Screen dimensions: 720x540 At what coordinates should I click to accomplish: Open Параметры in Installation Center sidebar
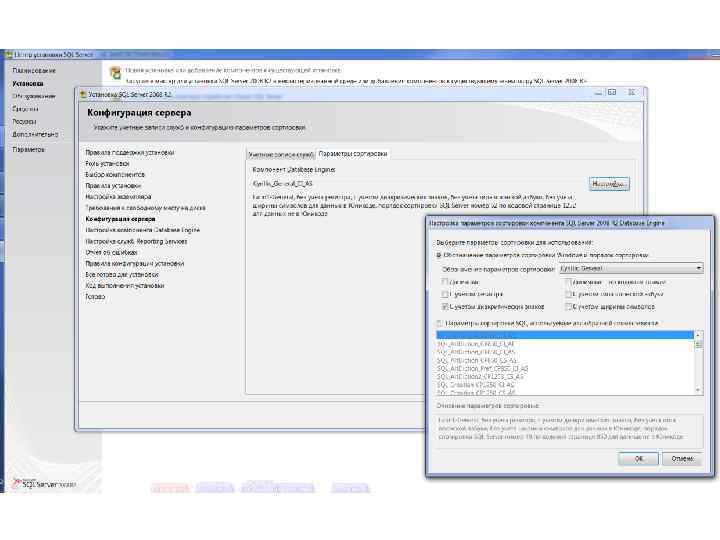pos(28,150)
